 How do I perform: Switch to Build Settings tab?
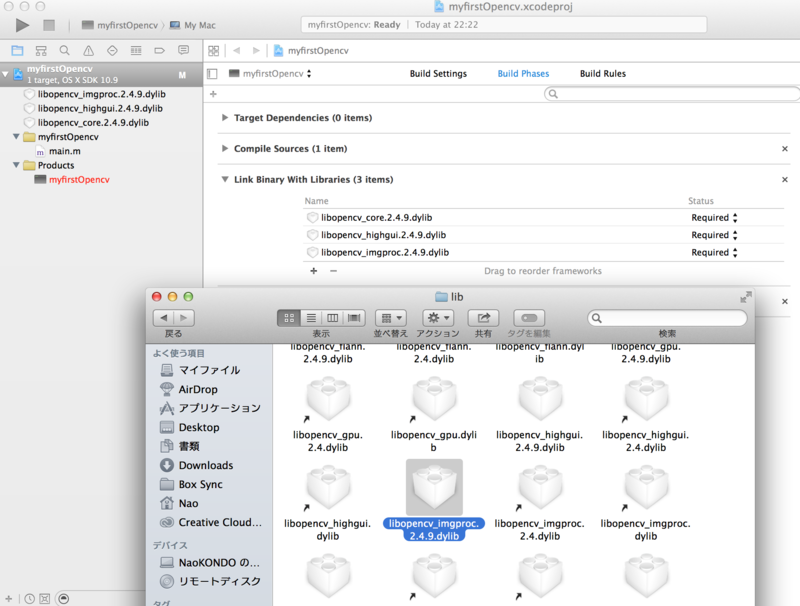[x=438, y=73]
